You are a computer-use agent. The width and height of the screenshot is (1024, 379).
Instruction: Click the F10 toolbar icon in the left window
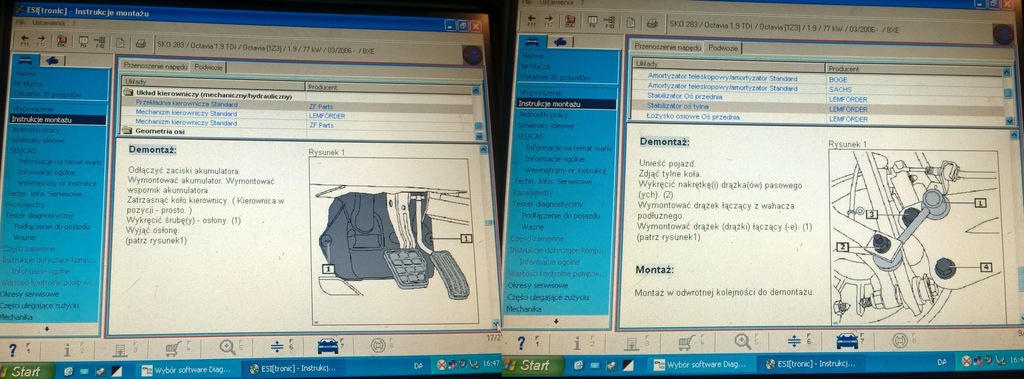coord(100,43)
